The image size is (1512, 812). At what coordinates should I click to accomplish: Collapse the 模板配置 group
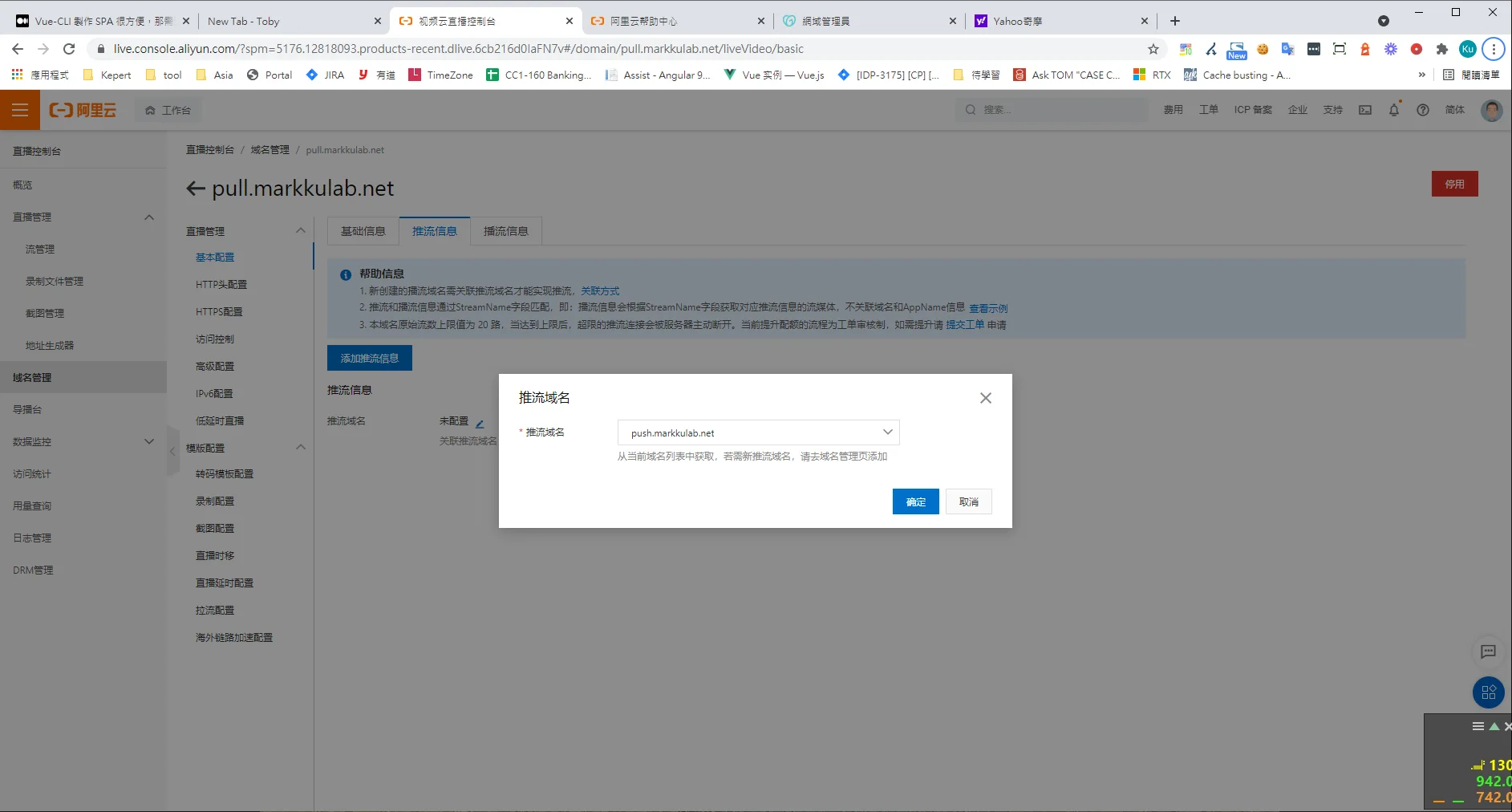pyautogui.click(x=301, y=448)
